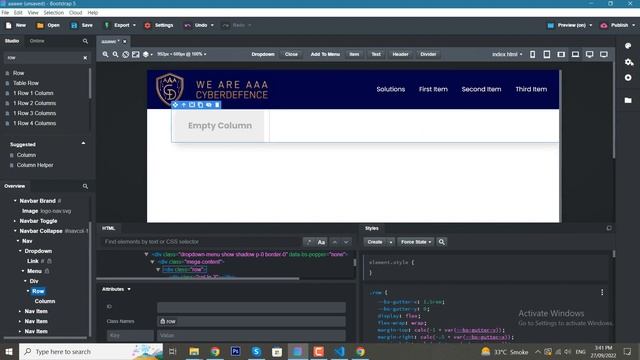
Task: Select parent using the up arrow icon
Action: pyautogui.click(x=184, y=105)
